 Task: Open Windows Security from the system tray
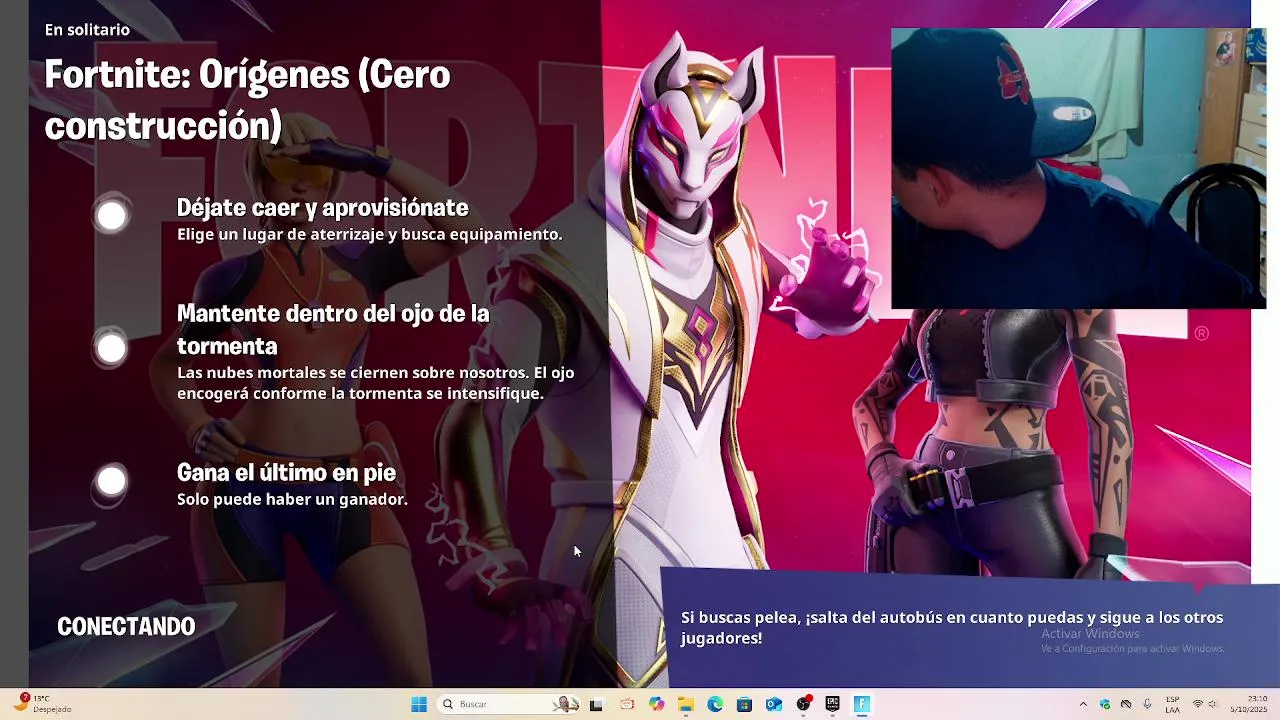[x=1105, y=704]
